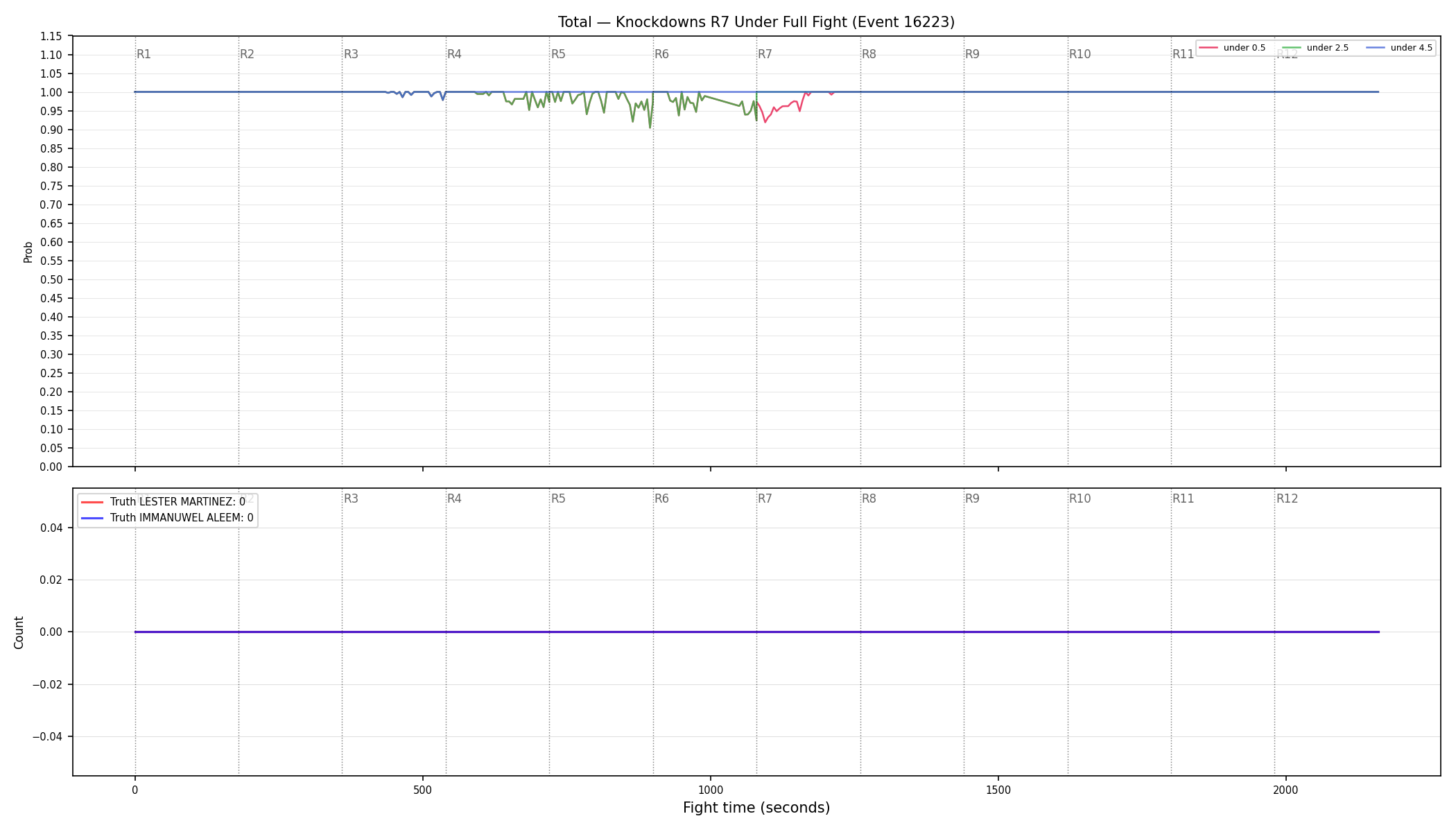Click the R1 round label in Prob chart

(x=144, y=54)
